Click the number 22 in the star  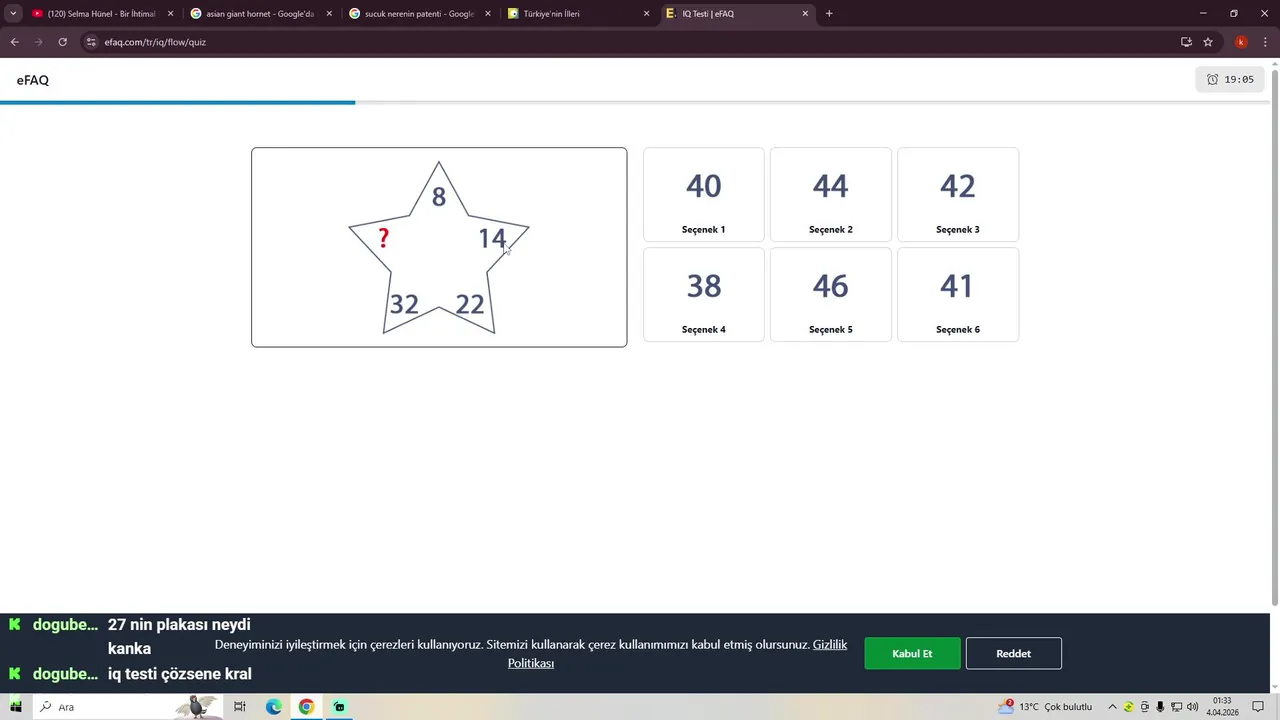(x=470, y=304)
